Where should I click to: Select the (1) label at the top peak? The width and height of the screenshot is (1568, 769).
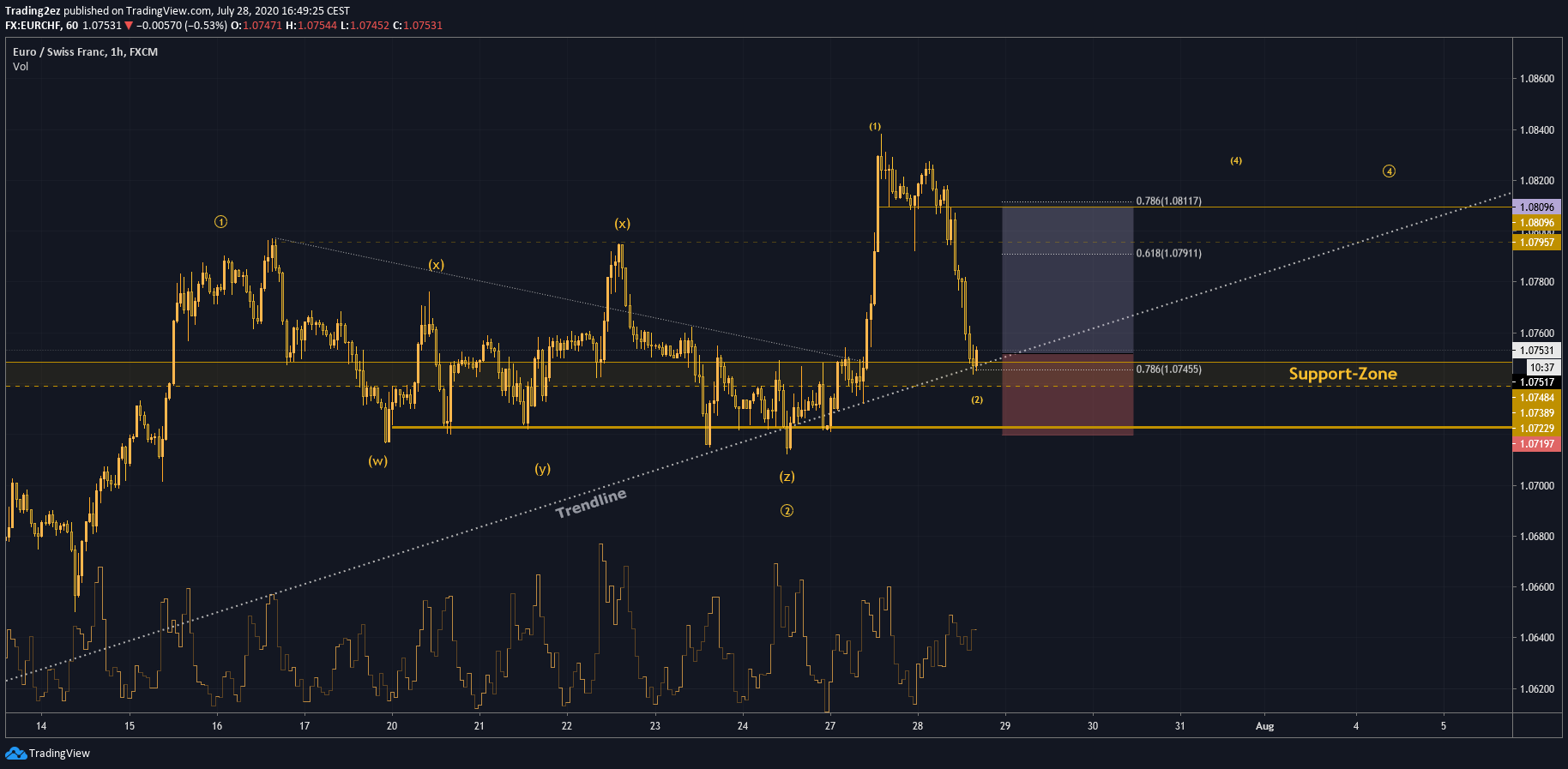pos(875,127)
